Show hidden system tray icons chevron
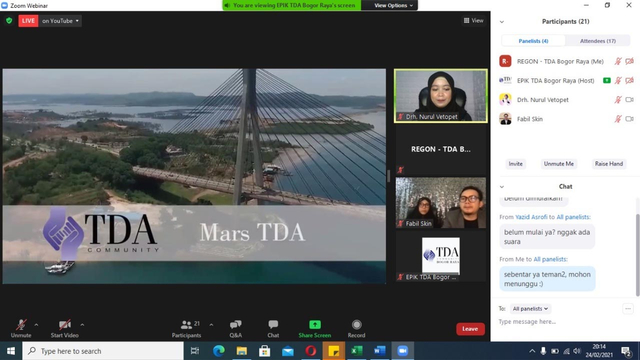This screenshot has width=640, height=360. pyautogui.click(x=532, y=351)
